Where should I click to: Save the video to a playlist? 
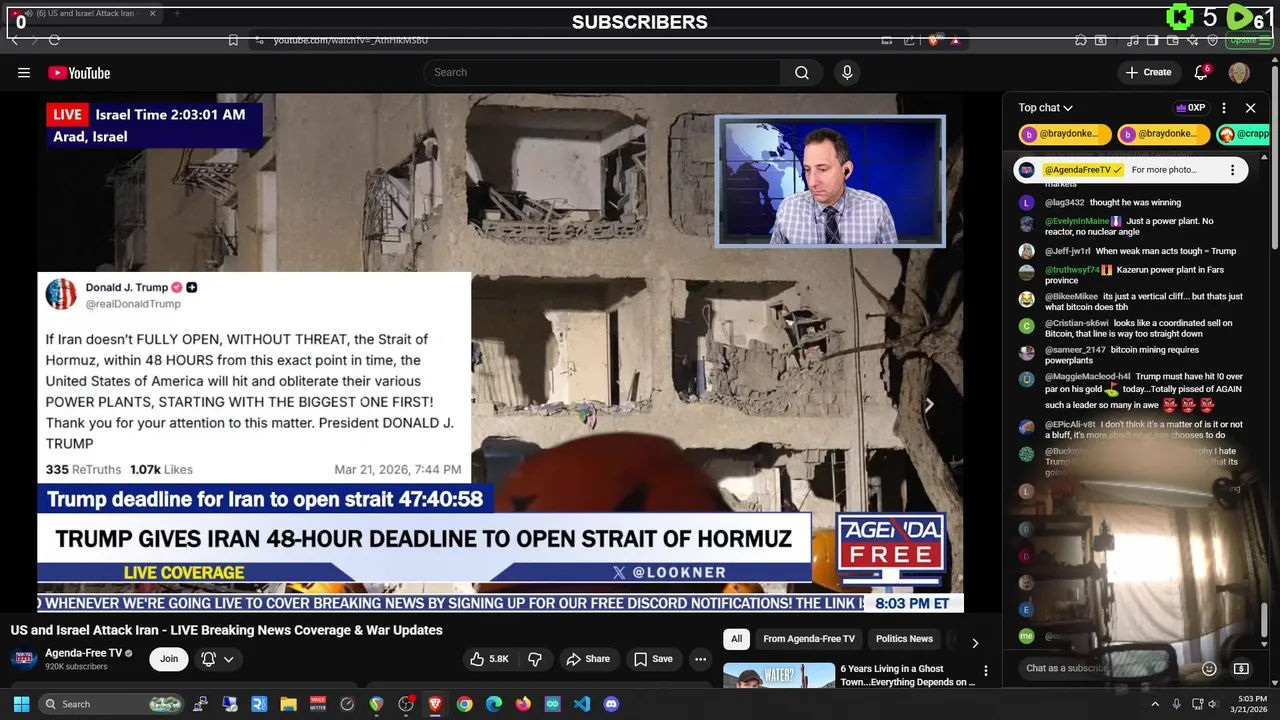pyautogui.click(x=653, y=659)
